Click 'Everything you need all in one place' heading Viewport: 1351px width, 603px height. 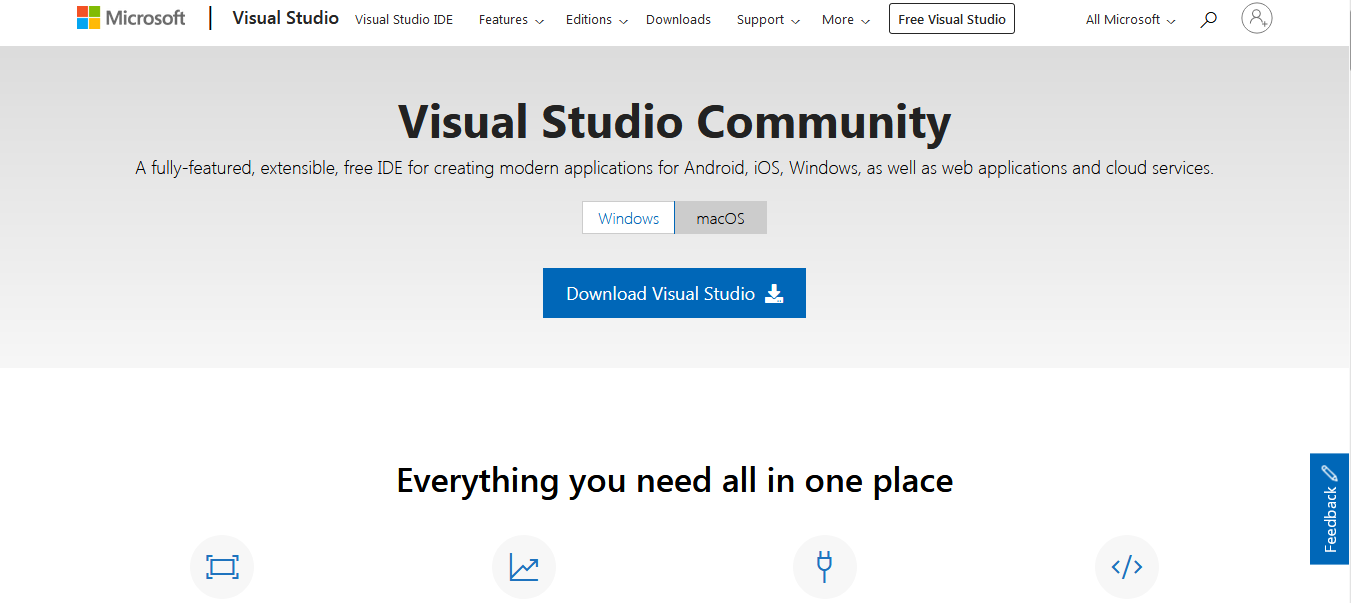675,481
